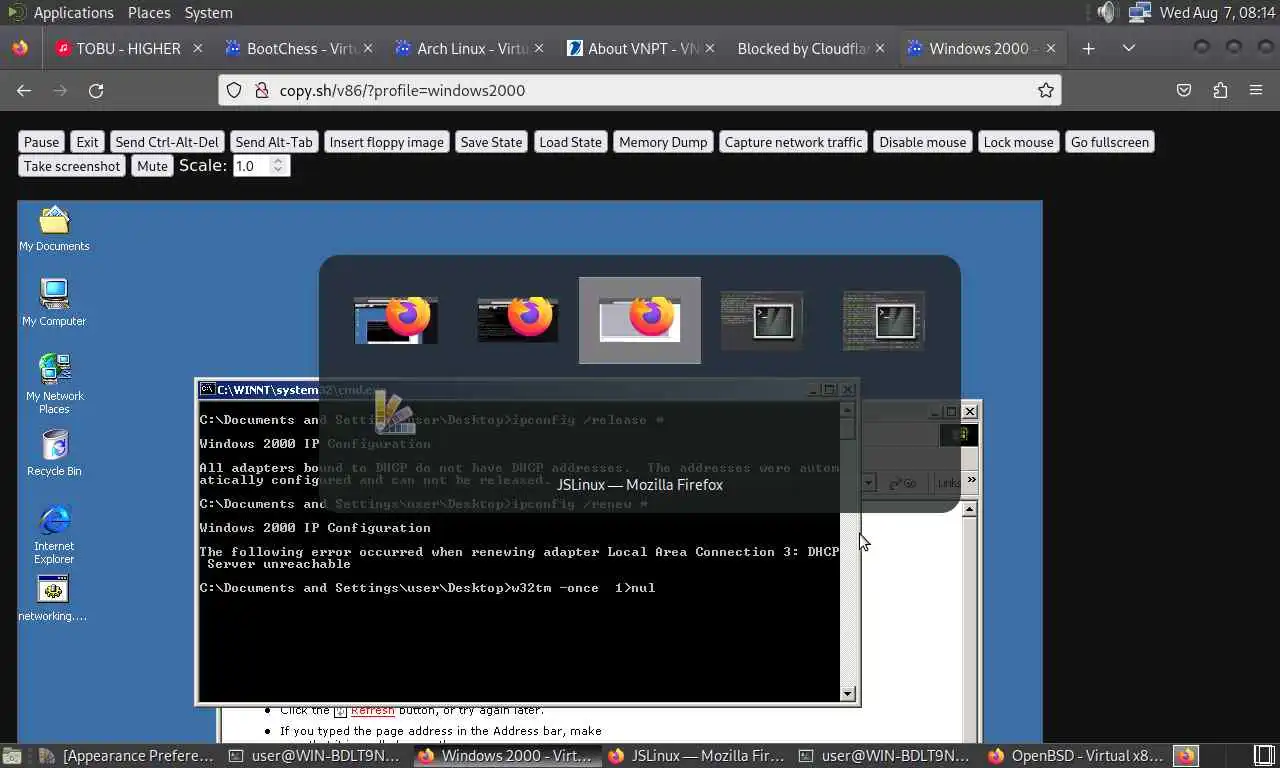
Task: Click the Save State button
Action: pos(491,142)
